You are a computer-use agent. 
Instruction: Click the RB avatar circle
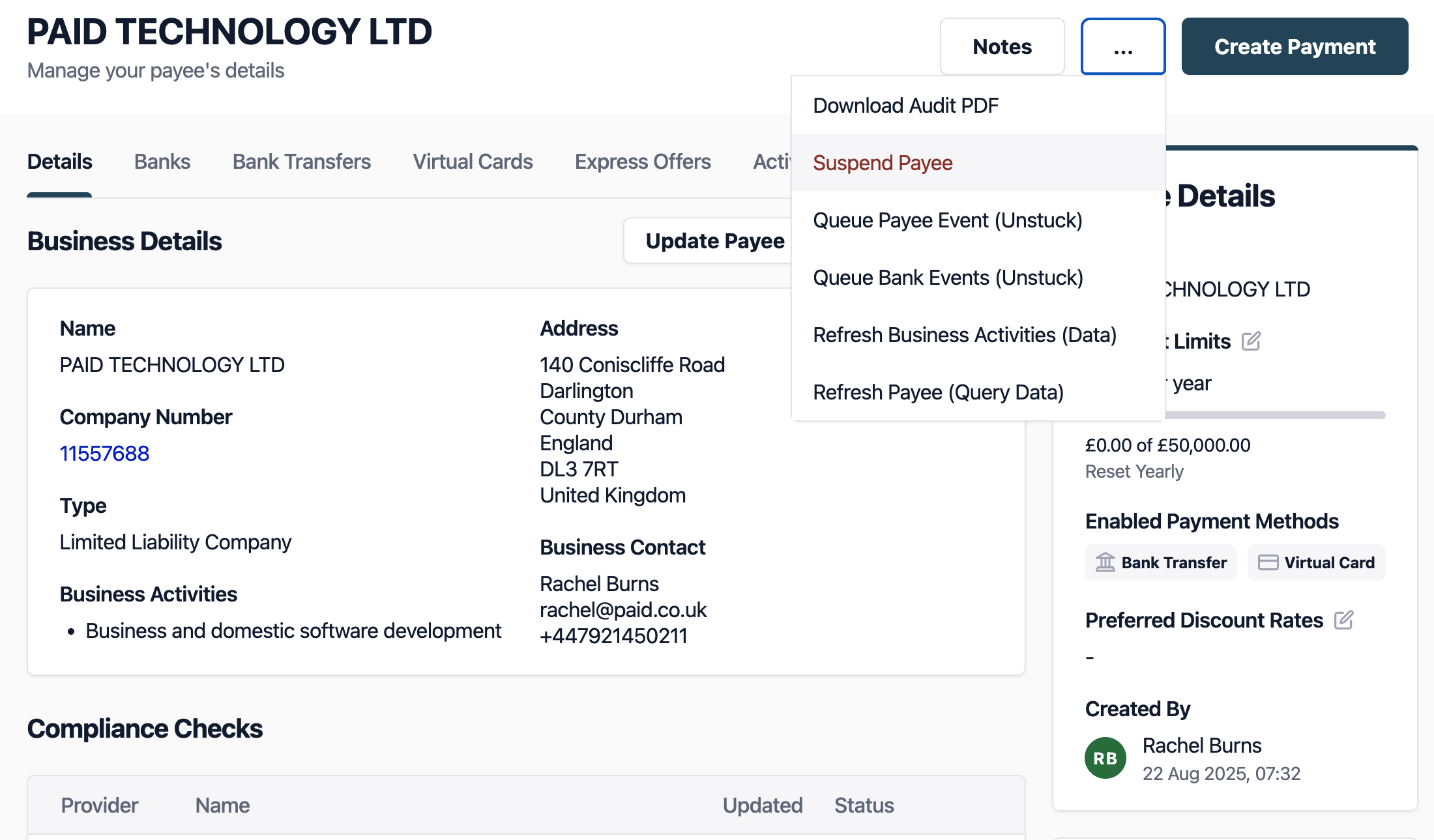pos(1105,758)
